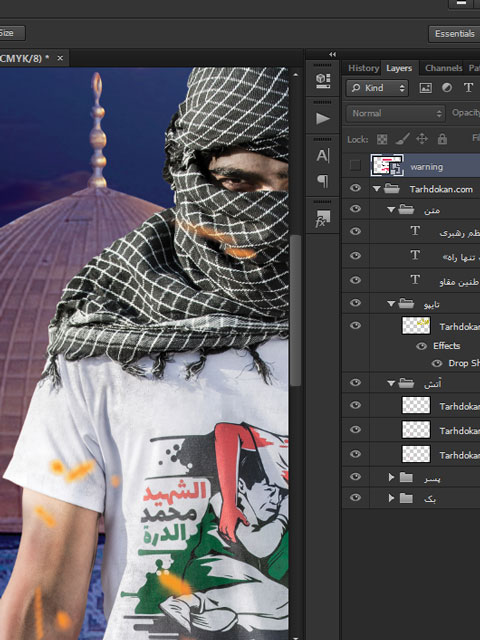
Task: Click Tarhdokan layer thumbnail in تایپو group
Action: [x=416, y=326]
